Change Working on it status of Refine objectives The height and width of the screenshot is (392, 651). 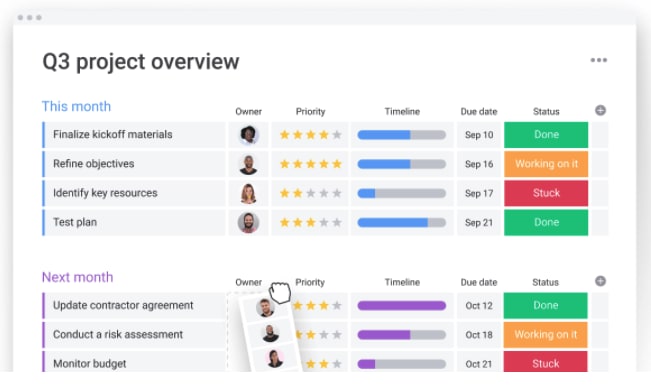coord(546,164)
